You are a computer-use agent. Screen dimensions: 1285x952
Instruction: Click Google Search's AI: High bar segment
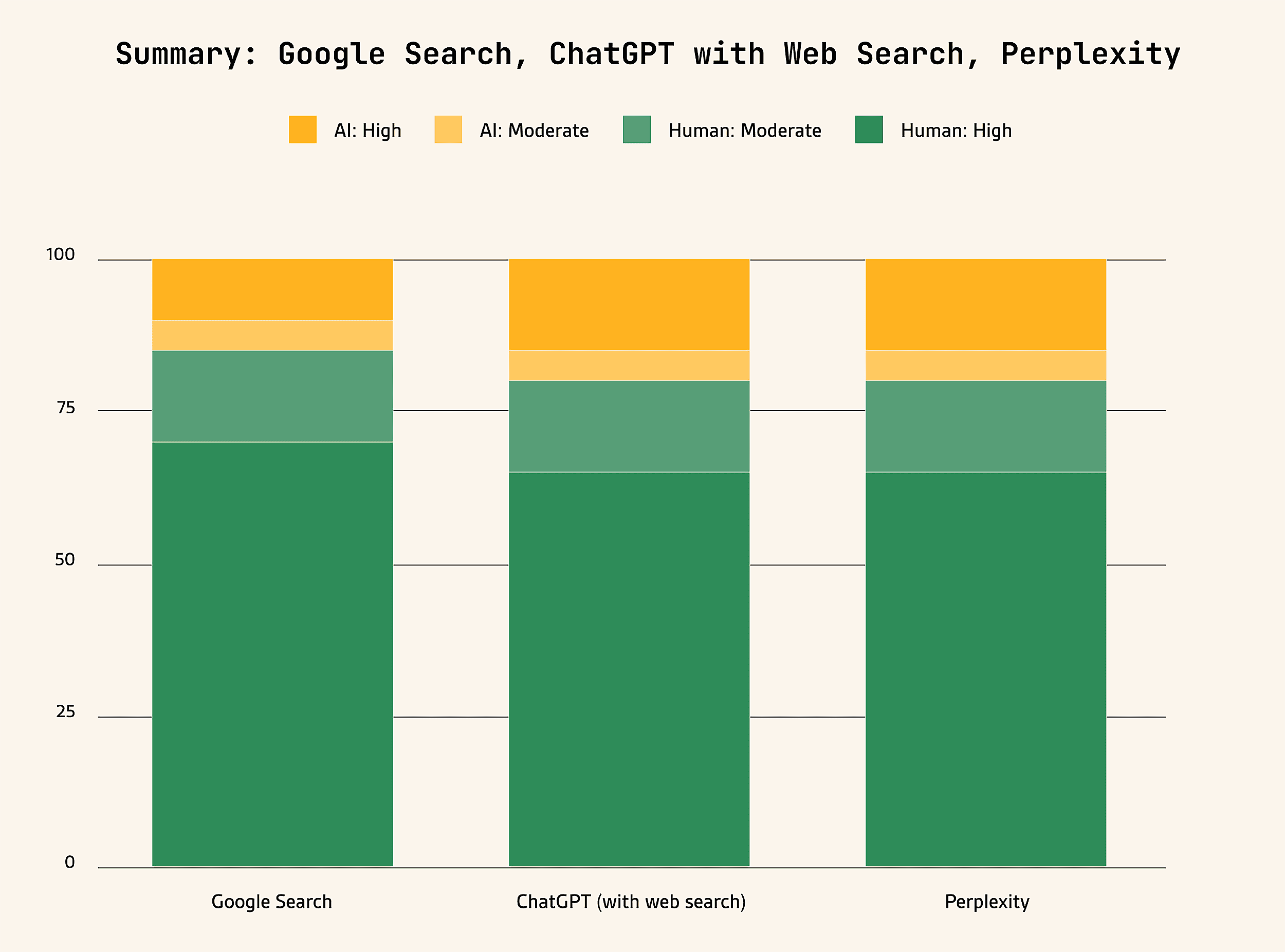pos(272,289)
